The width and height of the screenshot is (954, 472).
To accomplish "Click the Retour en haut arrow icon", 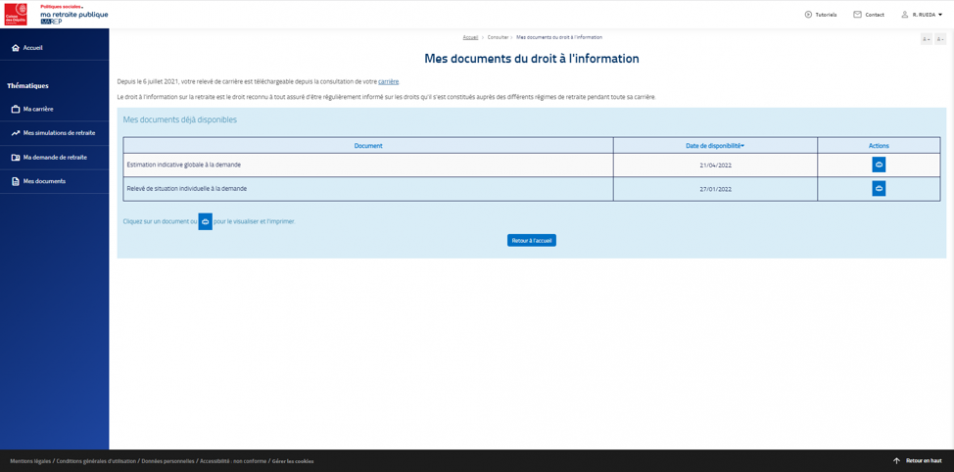I will click(896, 461).
